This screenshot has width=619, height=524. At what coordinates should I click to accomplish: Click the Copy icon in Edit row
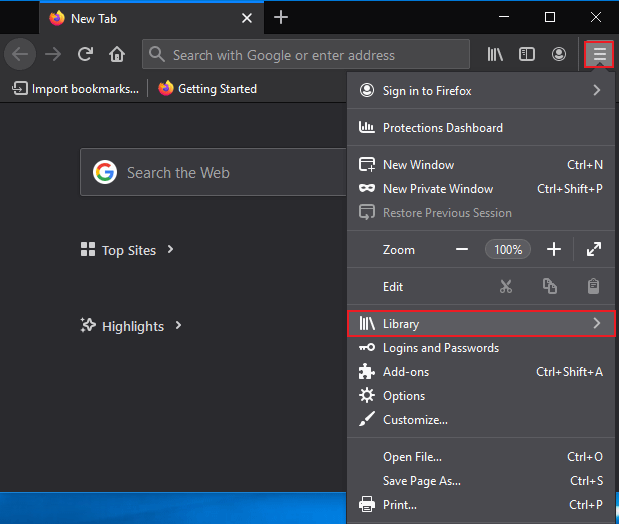tap(550, 286)
